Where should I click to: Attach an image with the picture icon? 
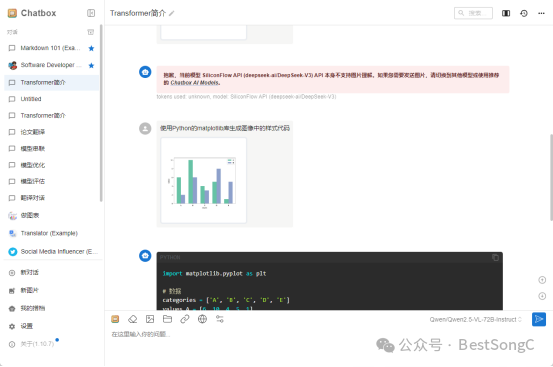click(150, 319)
